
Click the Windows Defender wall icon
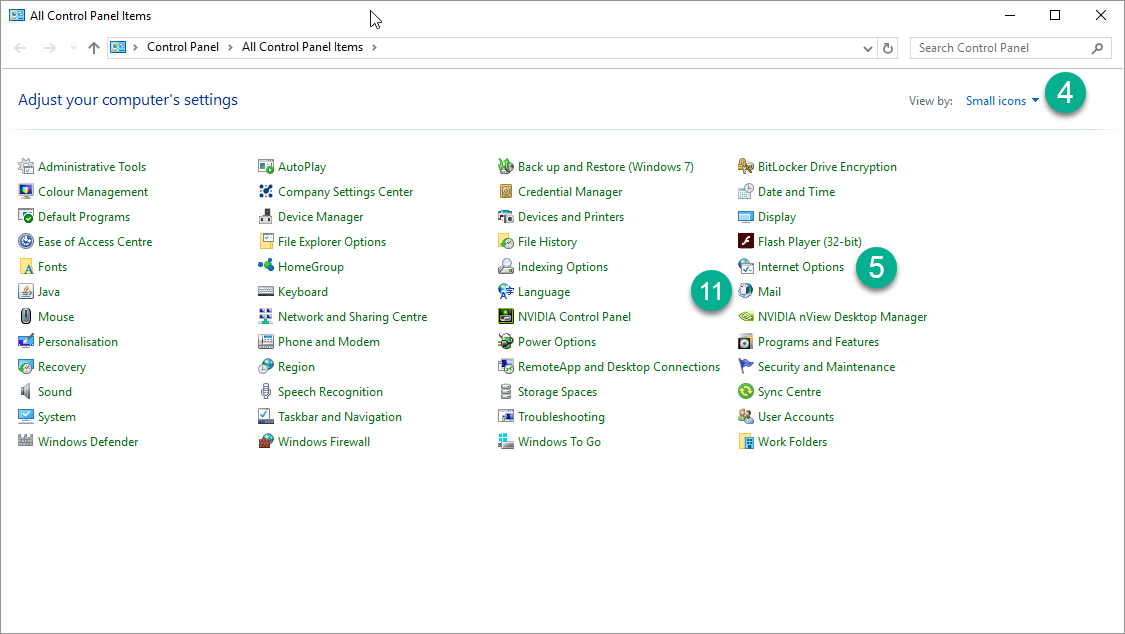(x=26, y=441)
